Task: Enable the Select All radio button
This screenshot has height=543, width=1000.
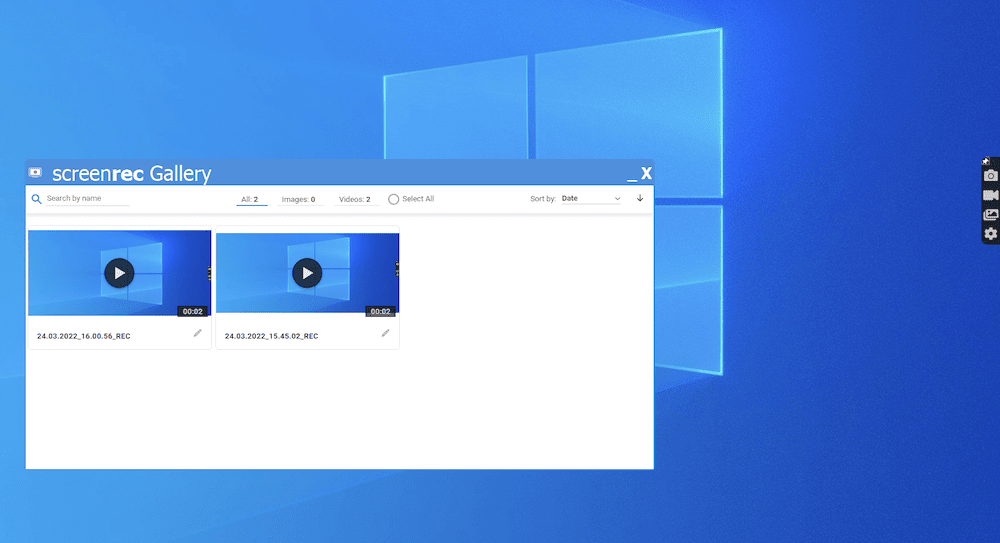Action: click(393, 199)
